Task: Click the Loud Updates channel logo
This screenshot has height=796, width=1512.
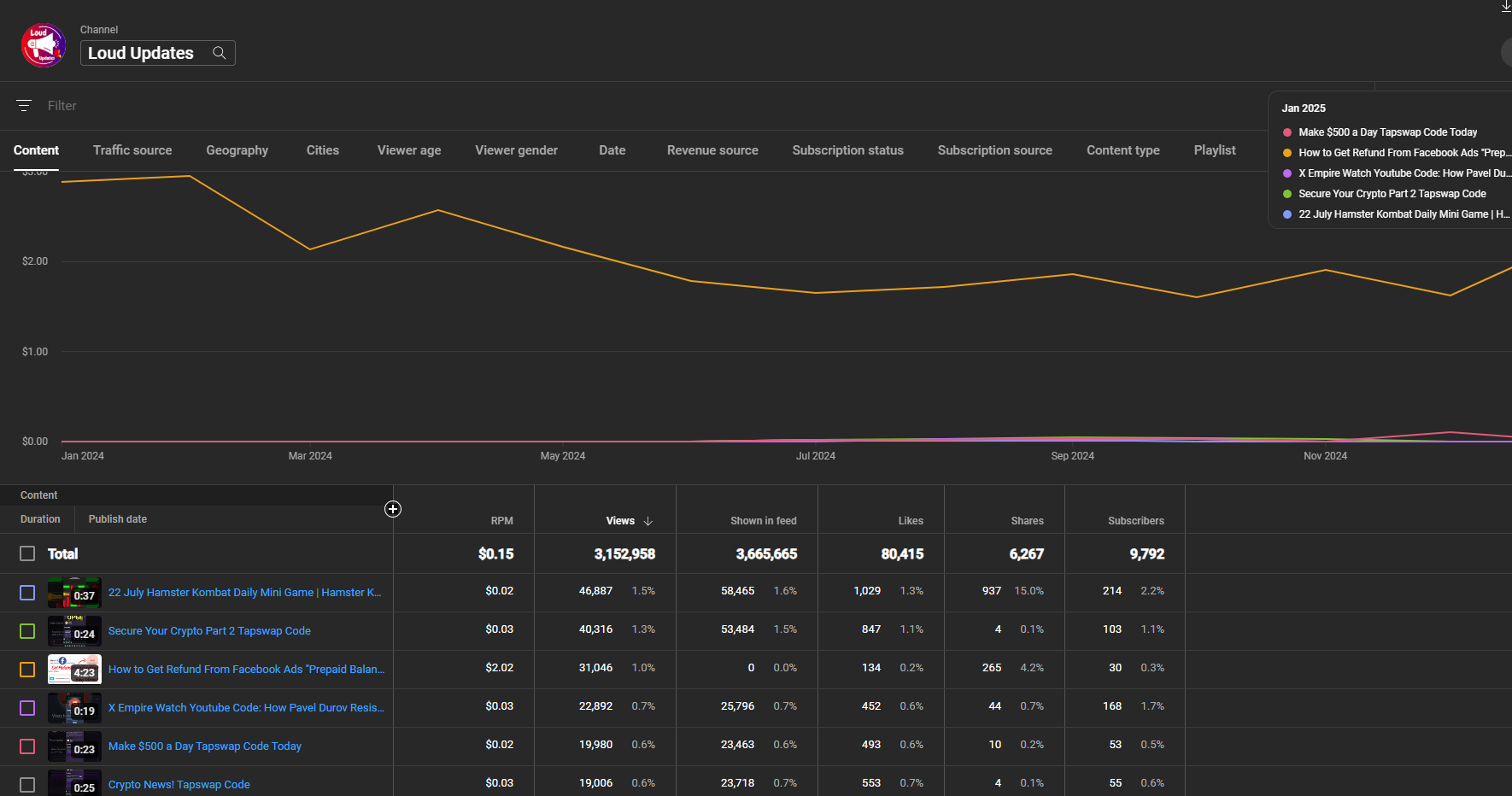Action: [44, 45]
